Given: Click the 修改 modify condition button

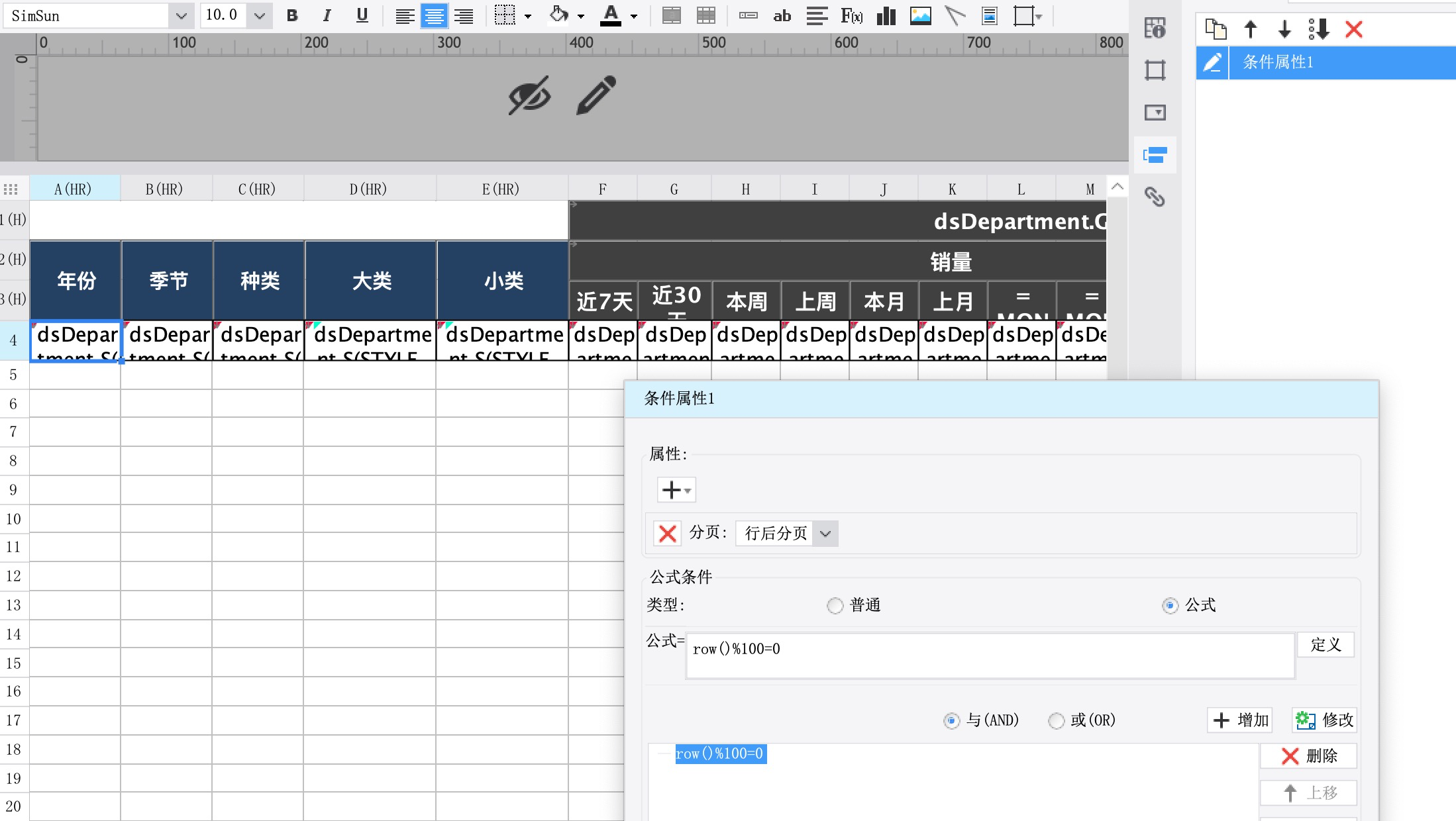Looking at the screenshot, I should coord(1324,720).
